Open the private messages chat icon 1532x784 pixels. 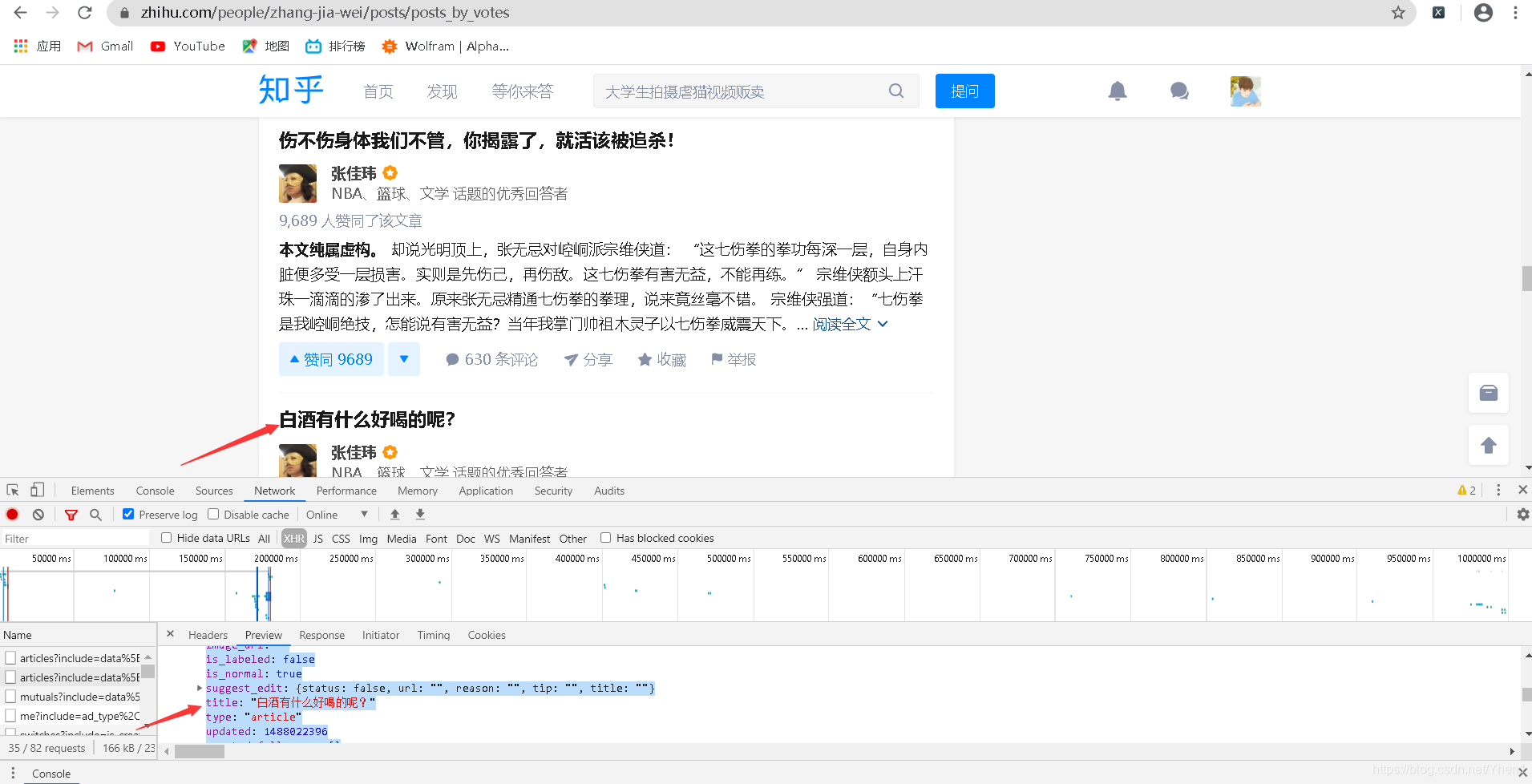[x=1179, y=91]
